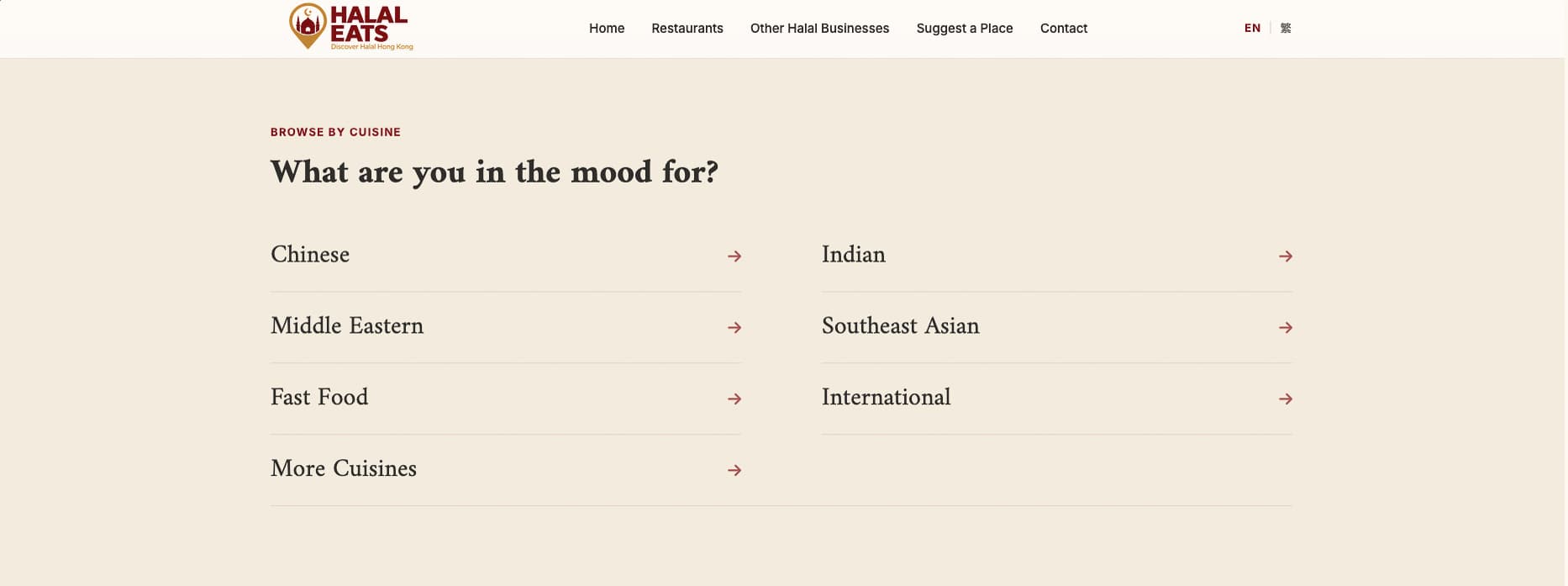Open the International category

[x=1057, y=399]
